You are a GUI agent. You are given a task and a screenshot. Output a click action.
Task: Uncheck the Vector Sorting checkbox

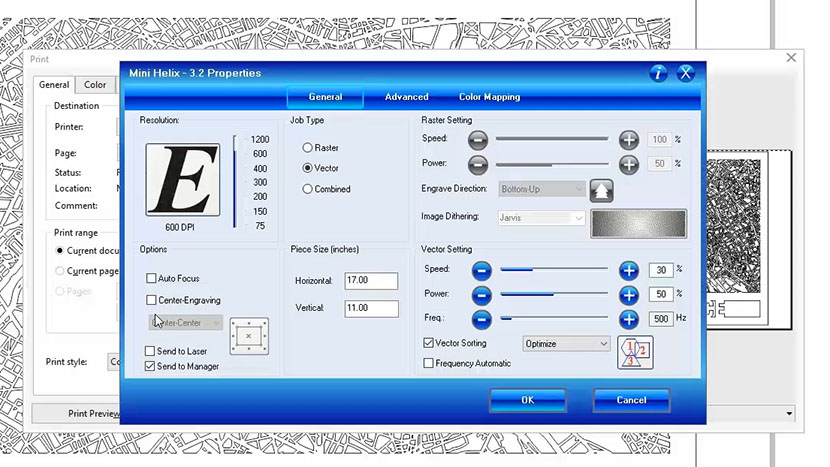[x=429, y=343]
